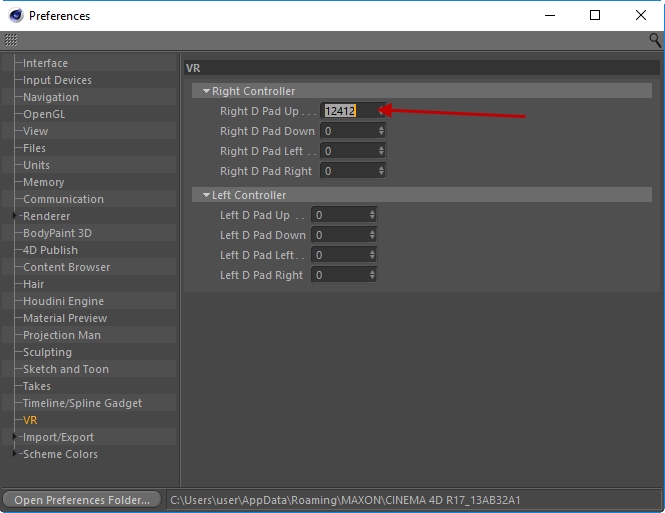Click the Right D Pad Left stepper arrows
The height and width of the screenshot is (513, 665).
381,151
